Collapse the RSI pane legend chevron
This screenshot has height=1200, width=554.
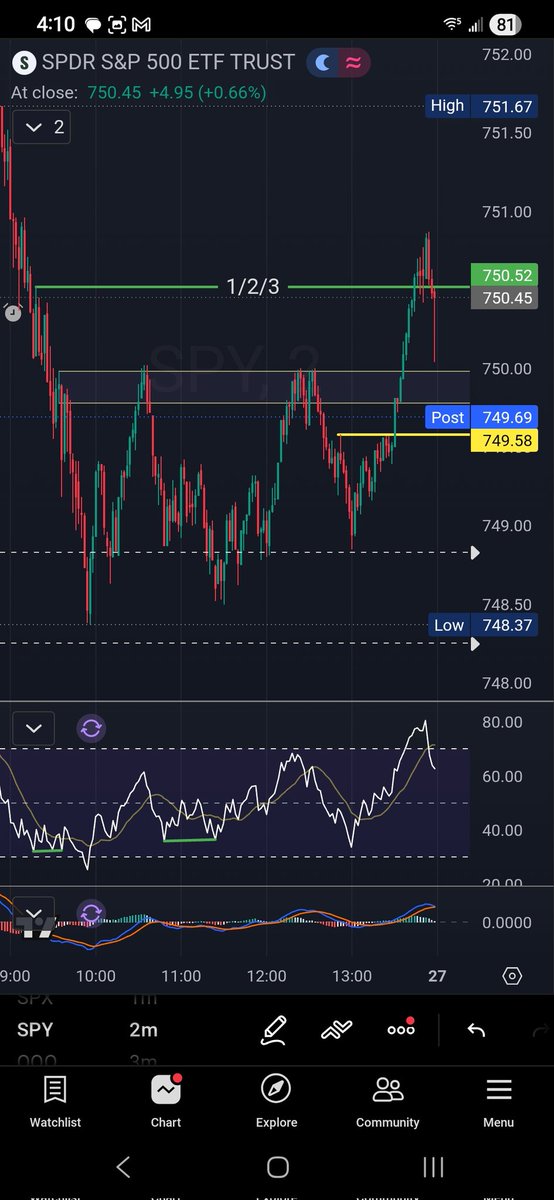click(34, 728)
